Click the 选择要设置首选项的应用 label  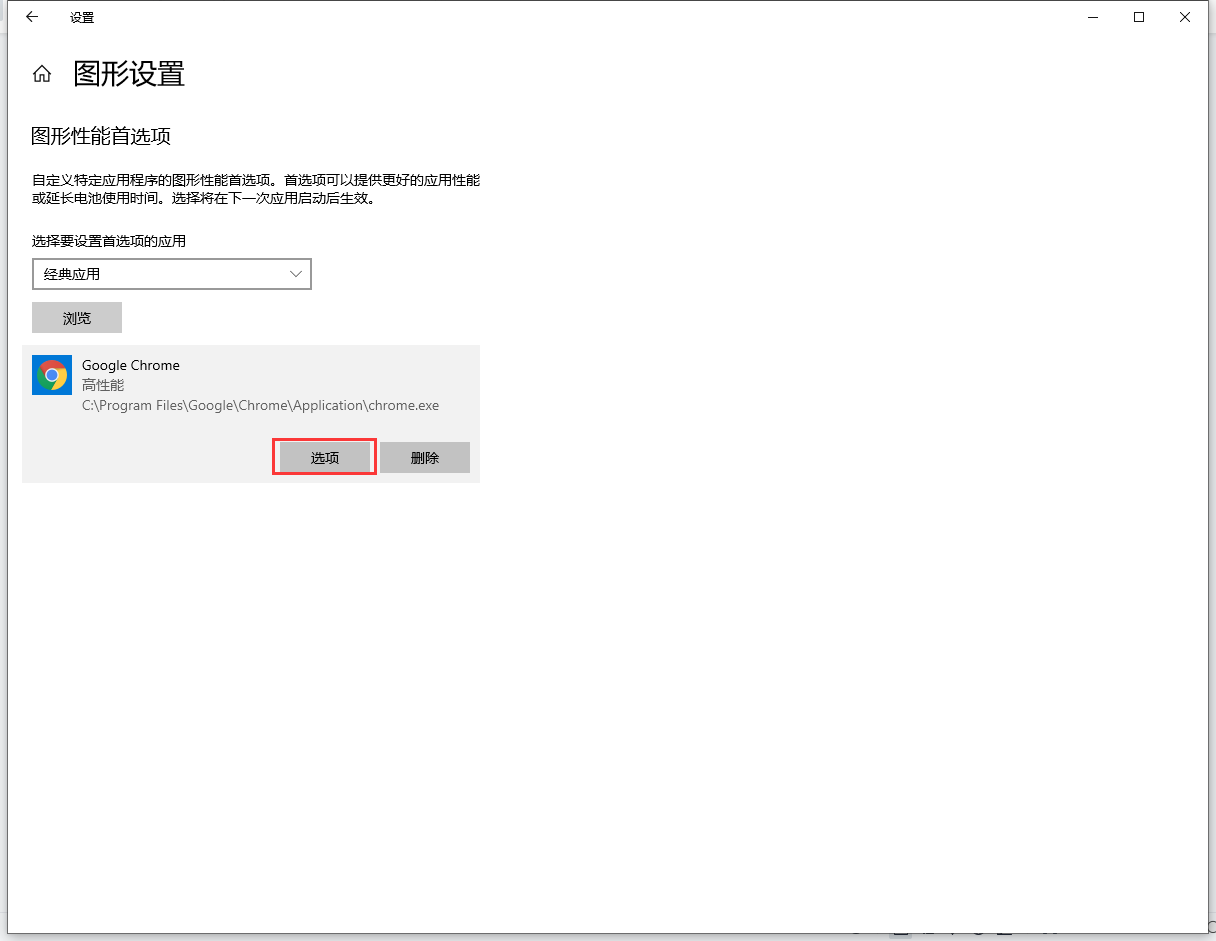point(109,241)
